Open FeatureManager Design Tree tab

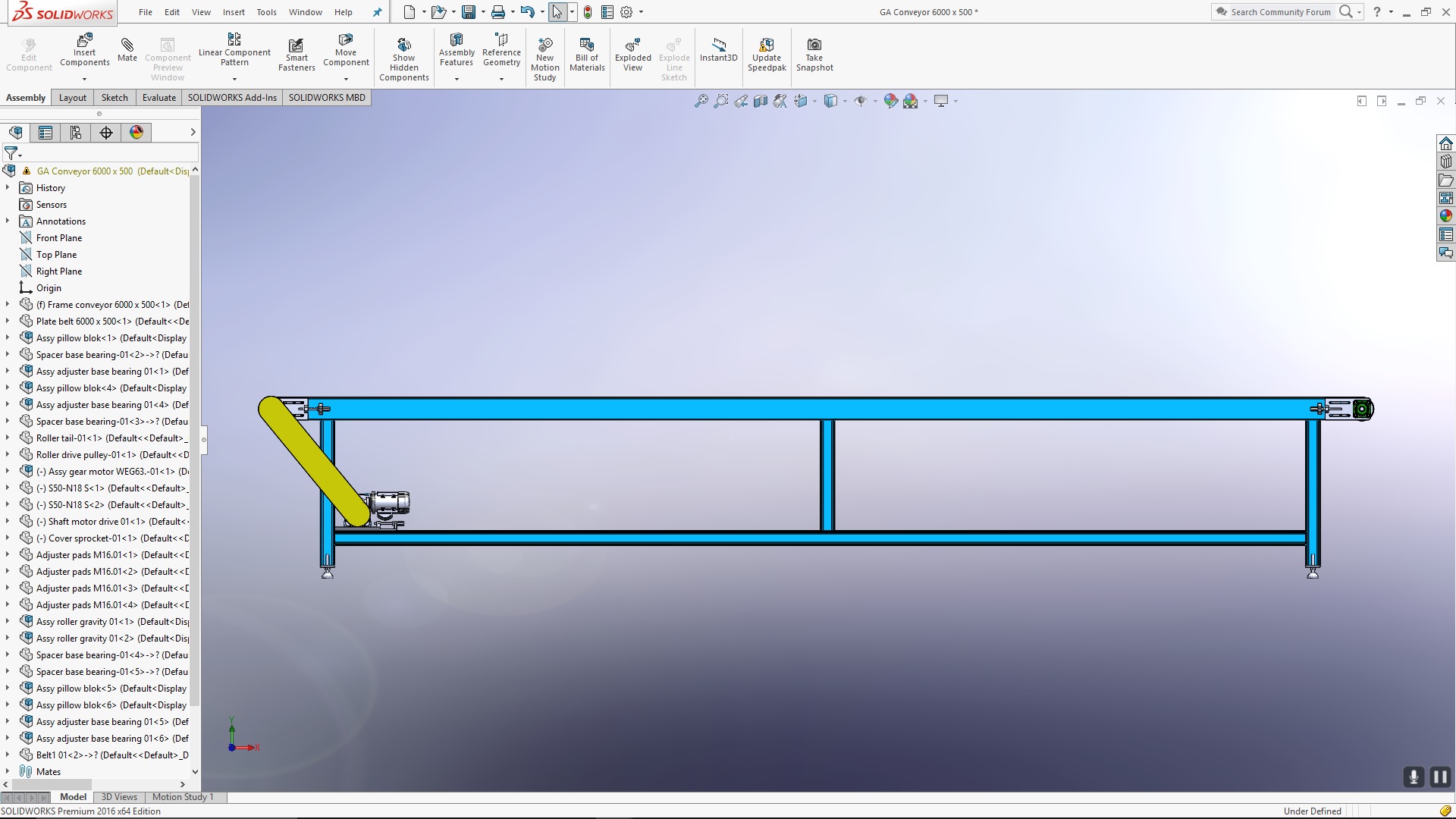pos(15,133)
